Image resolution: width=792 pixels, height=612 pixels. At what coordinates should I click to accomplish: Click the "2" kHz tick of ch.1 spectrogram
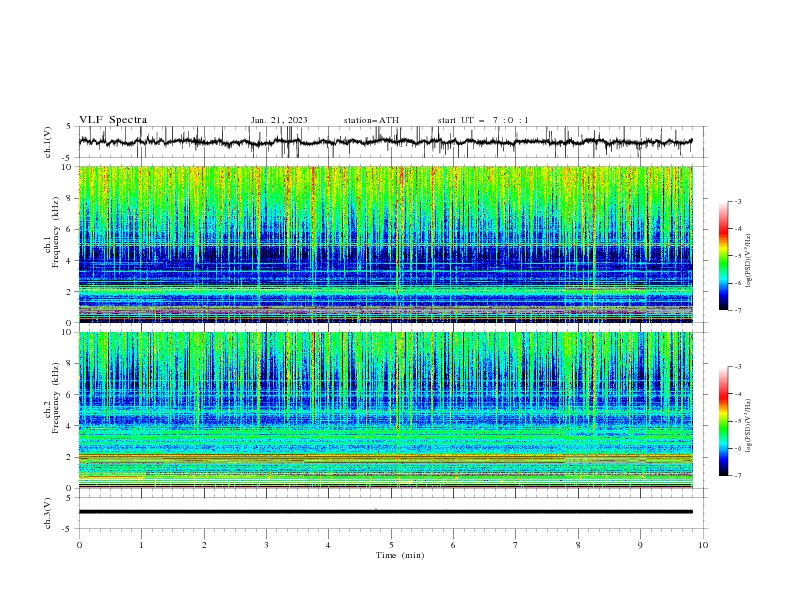pos(69,291)
